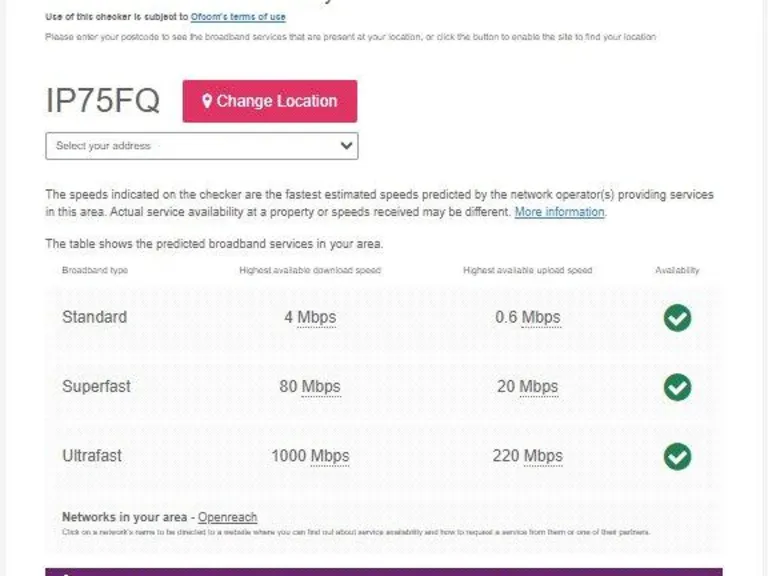Select the Ultrafast broadband type label
This screenshot has height=576, width=768.
tap(92, 455)
